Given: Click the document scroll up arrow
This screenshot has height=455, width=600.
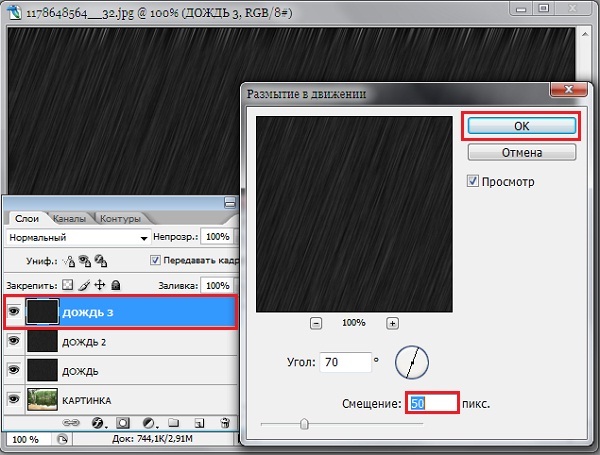Looking at the screenshot, I should 585,34.
